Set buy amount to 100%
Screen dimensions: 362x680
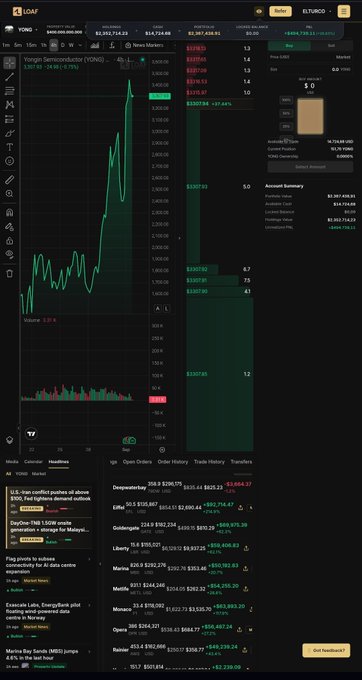coord(286,100)
